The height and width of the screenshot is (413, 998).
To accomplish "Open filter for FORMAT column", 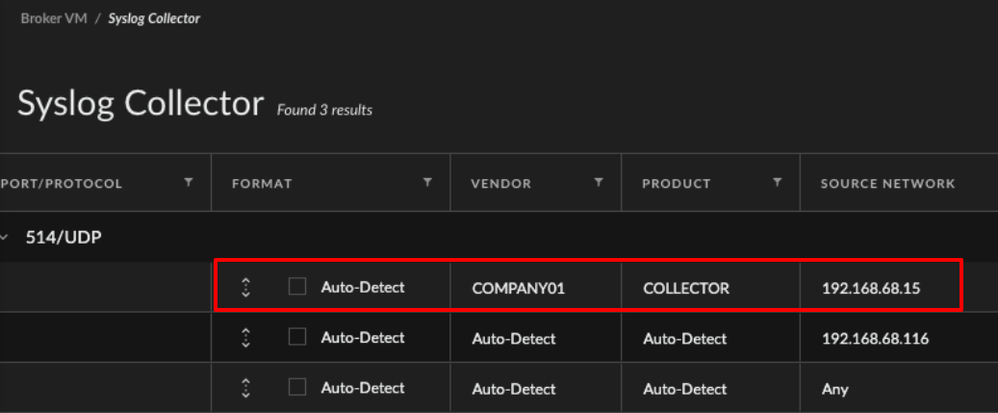I will click(x=428, y=183).
